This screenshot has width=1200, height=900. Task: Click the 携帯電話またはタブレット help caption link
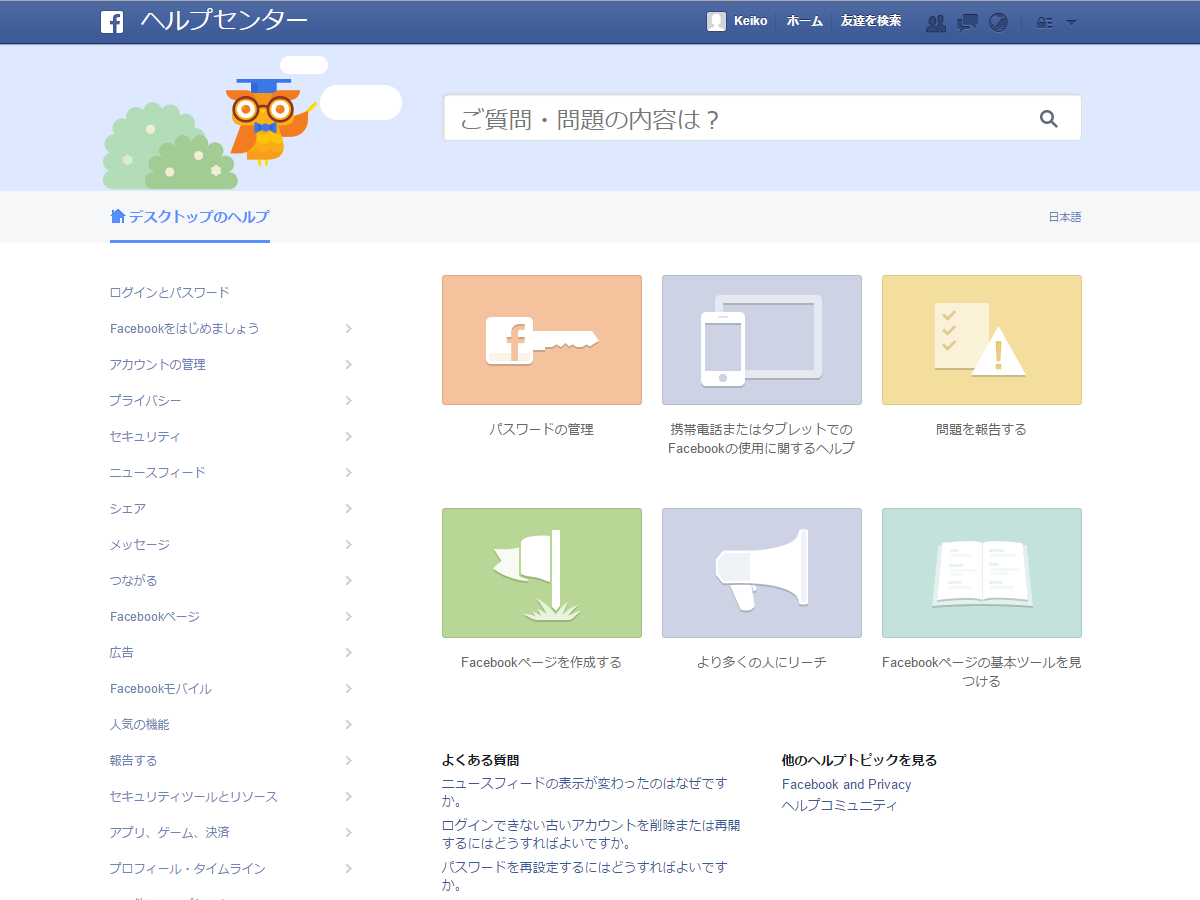762,439
